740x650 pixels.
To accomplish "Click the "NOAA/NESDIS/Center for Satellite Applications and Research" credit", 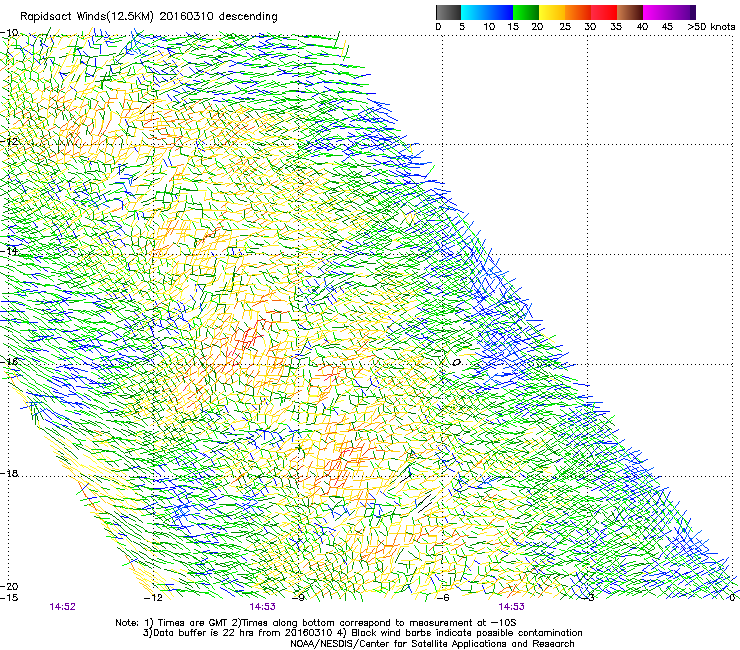I will click(x=432, y=644).
